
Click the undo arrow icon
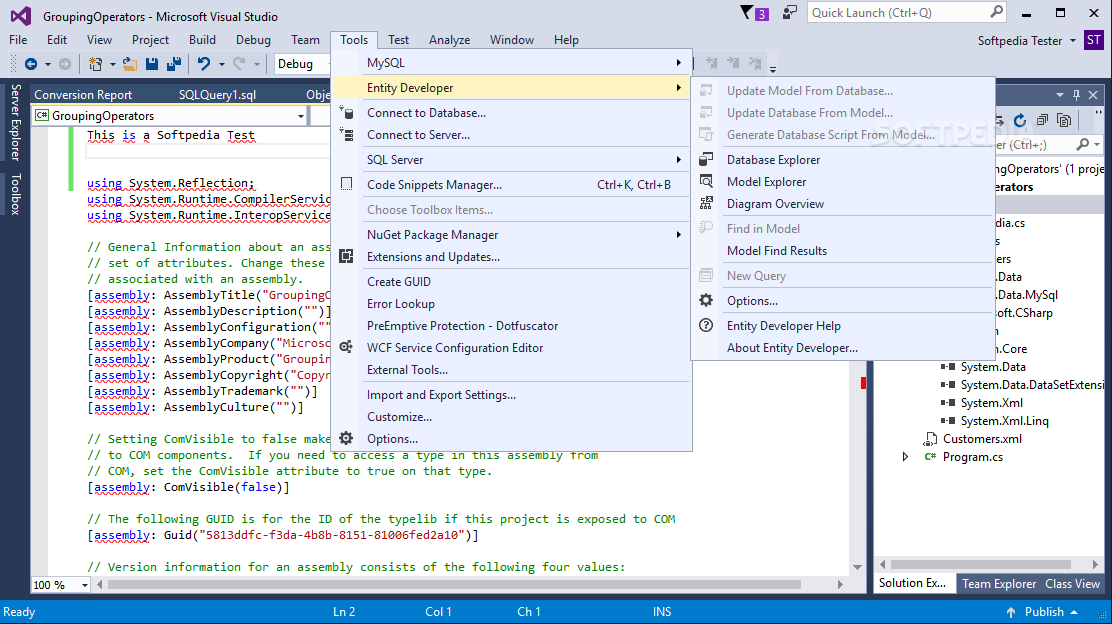pyautogui.click(x=204, y=64)
